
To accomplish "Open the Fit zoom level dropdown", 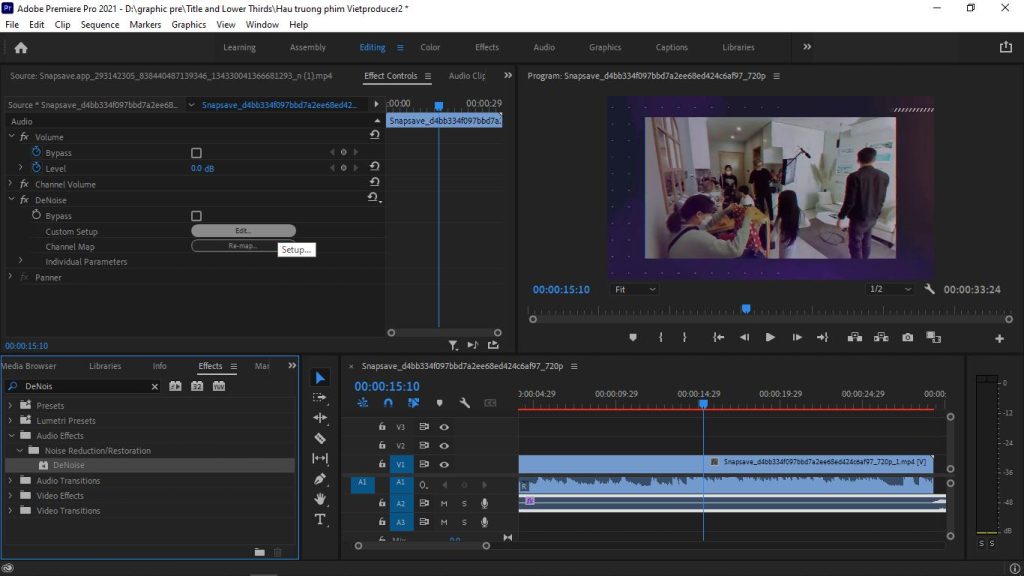I will [x=635, y=289].
